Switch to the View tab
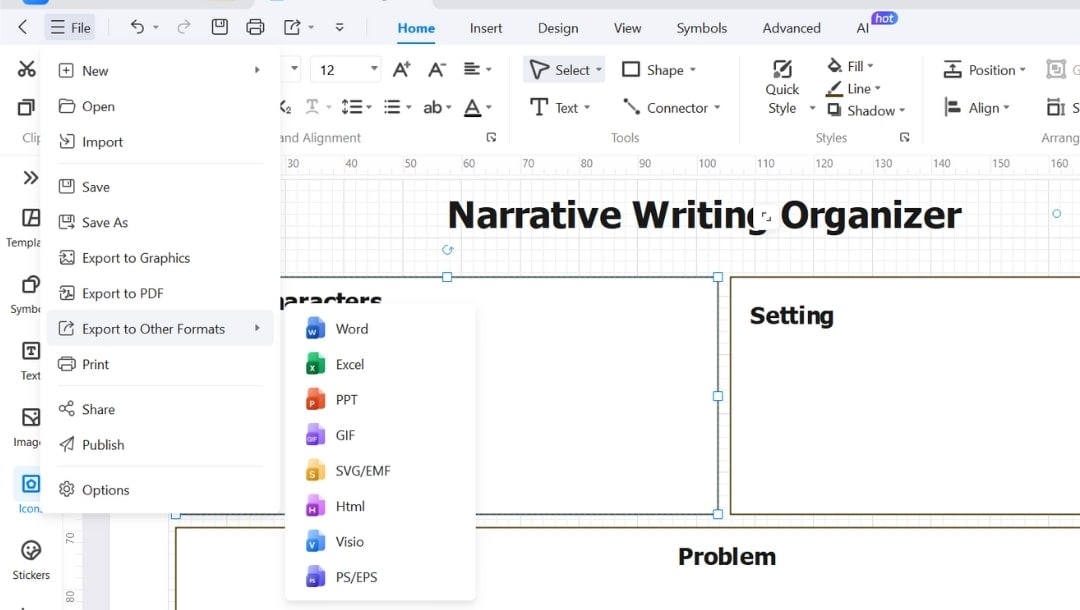 [x=627, y=28]
